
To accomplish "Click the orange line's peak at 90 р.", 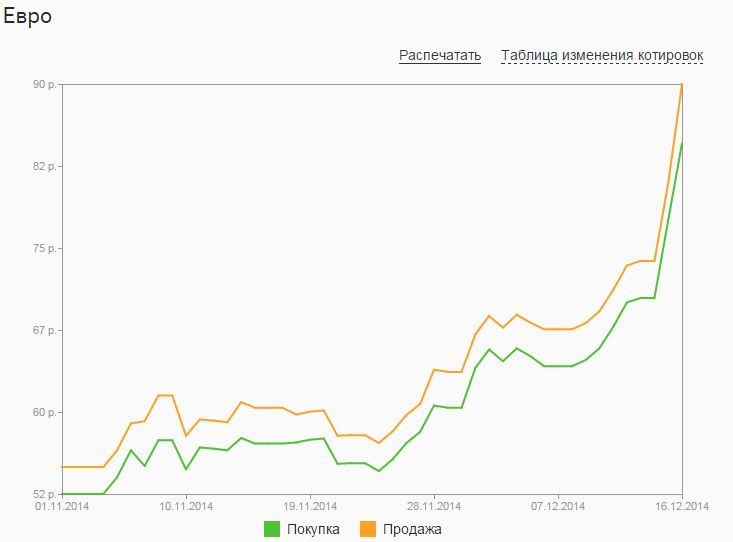I will click(x=682, y=85).
